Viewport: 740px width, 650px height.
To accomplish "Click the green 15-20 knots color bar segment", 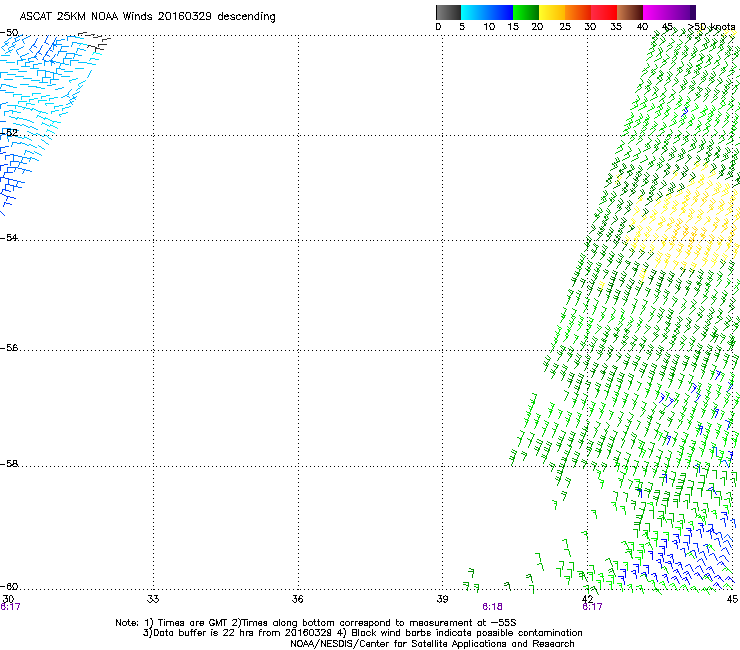I will point(526,12).
